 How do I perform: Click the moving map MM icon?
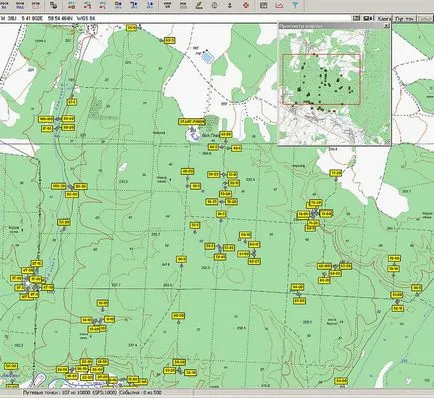[x=168, y=5]
